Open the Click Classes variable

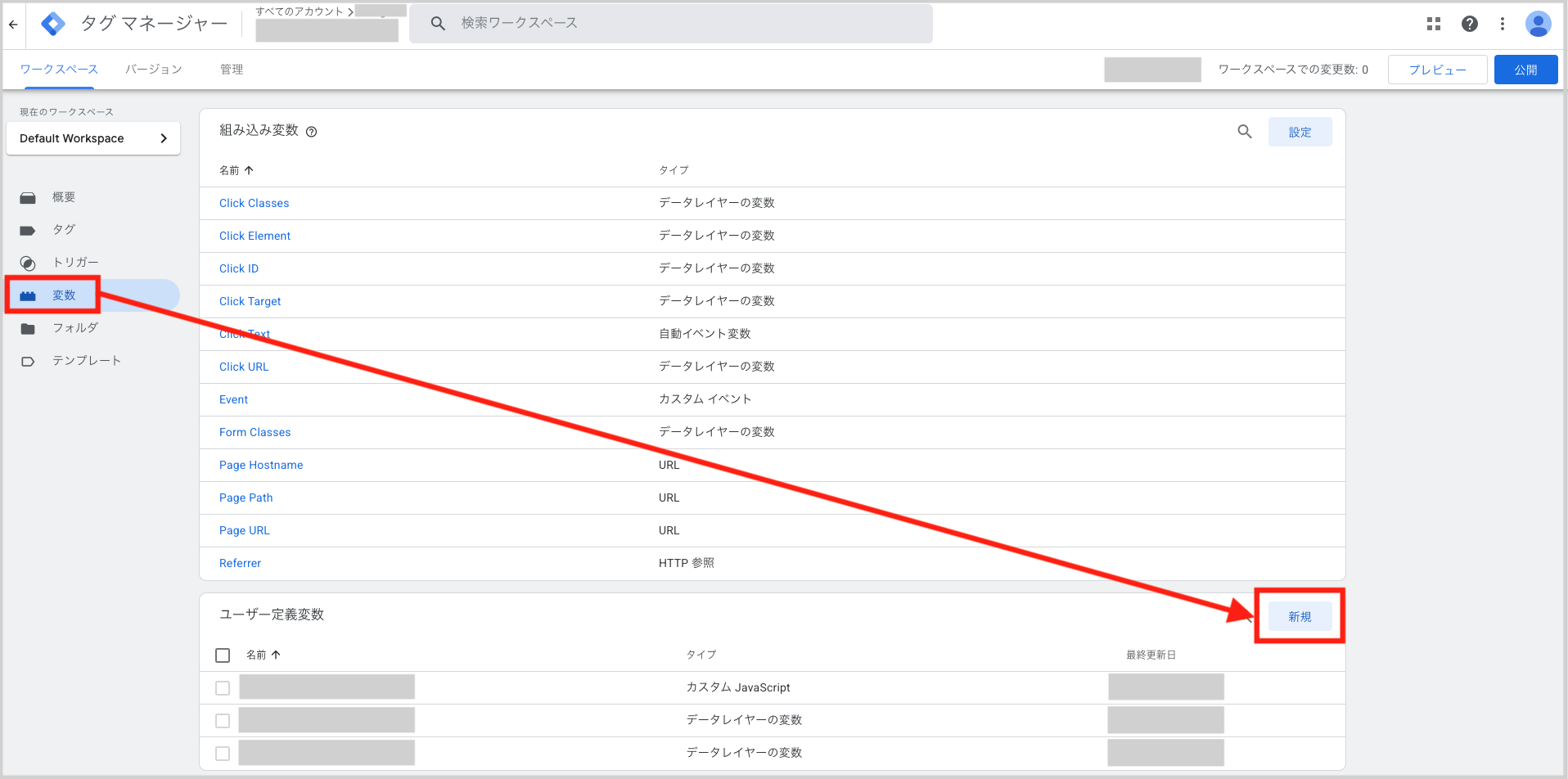pyautogui.click(x=254, y=203)
